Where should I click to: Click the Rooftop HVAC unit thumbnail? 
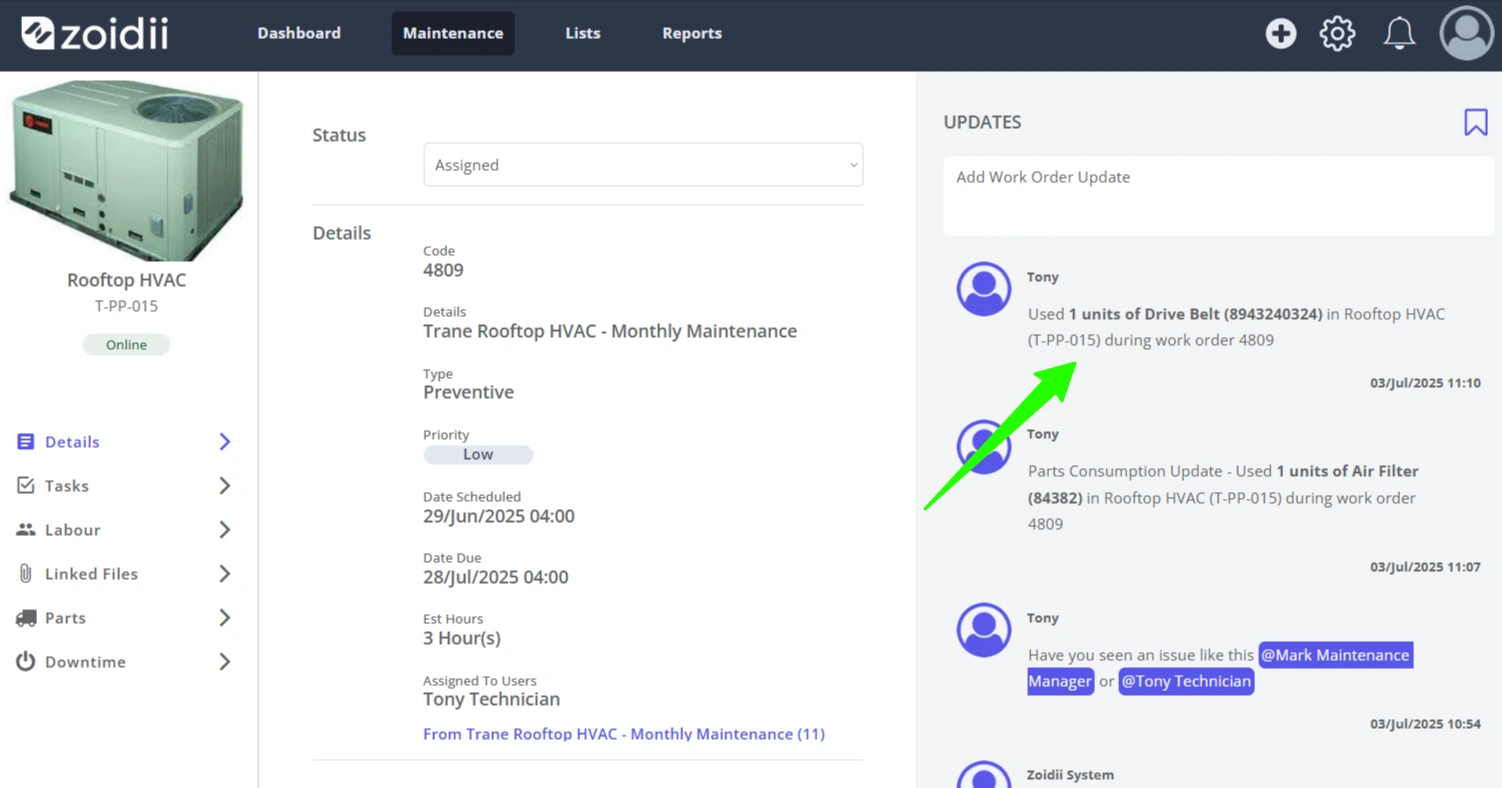coord(127,170)
